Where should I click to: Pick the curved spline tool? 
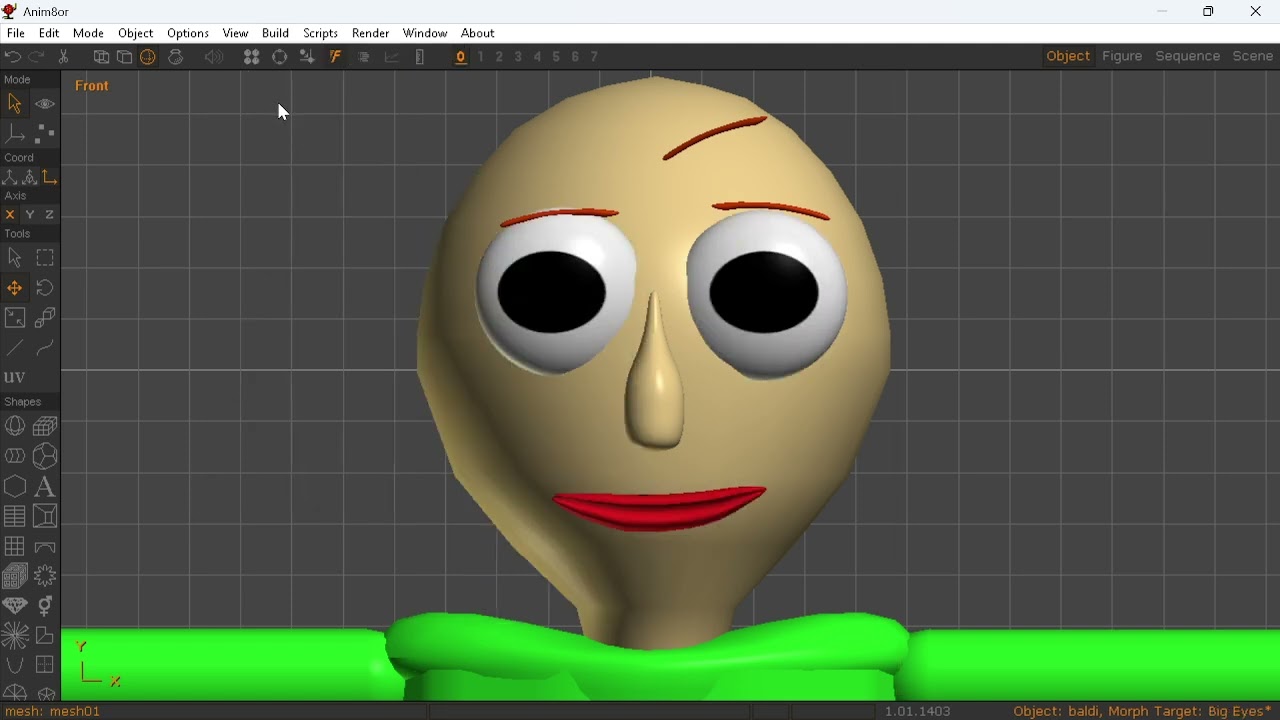pos(45,348)
